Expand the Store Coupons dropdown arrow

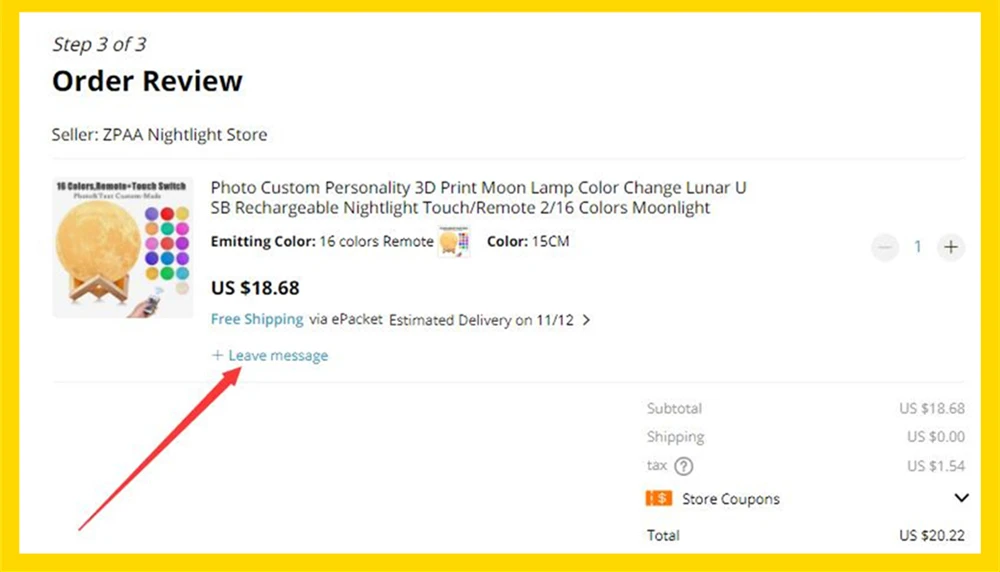(961, 498)
